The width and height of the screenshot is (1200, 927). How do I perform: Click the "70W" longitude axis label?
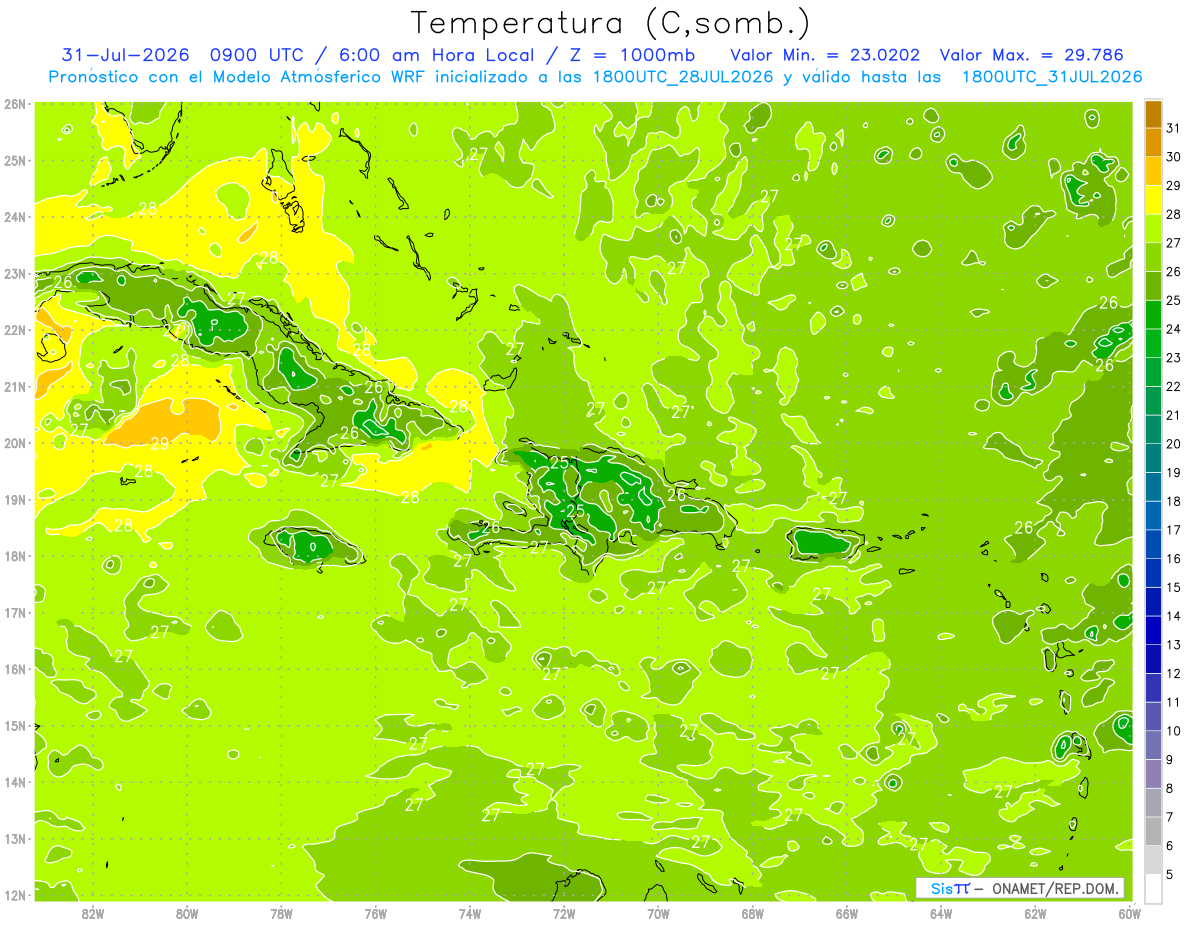(658, 913)
